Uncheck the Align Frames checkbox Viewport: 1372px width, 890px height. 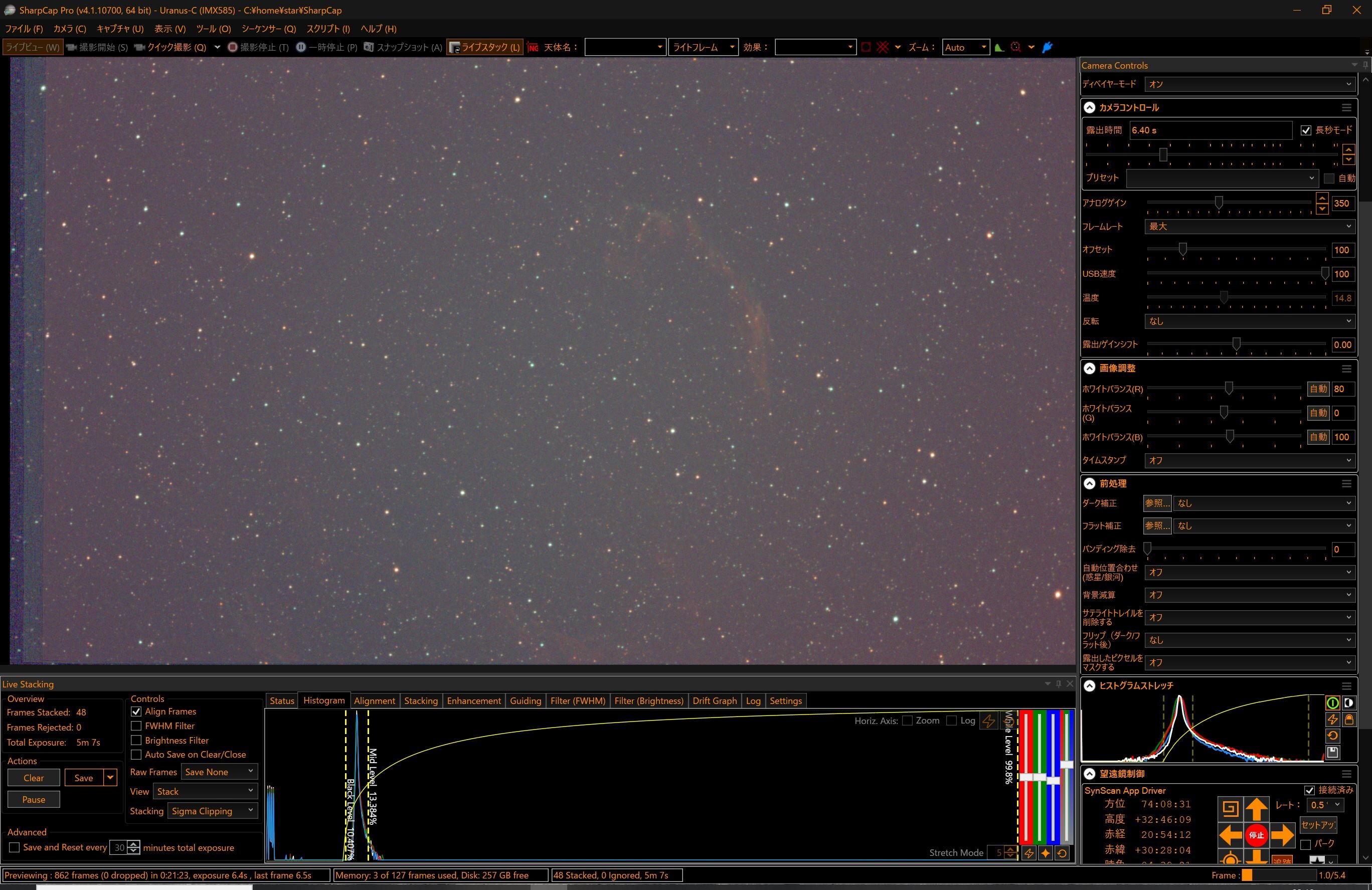point(136,711)
